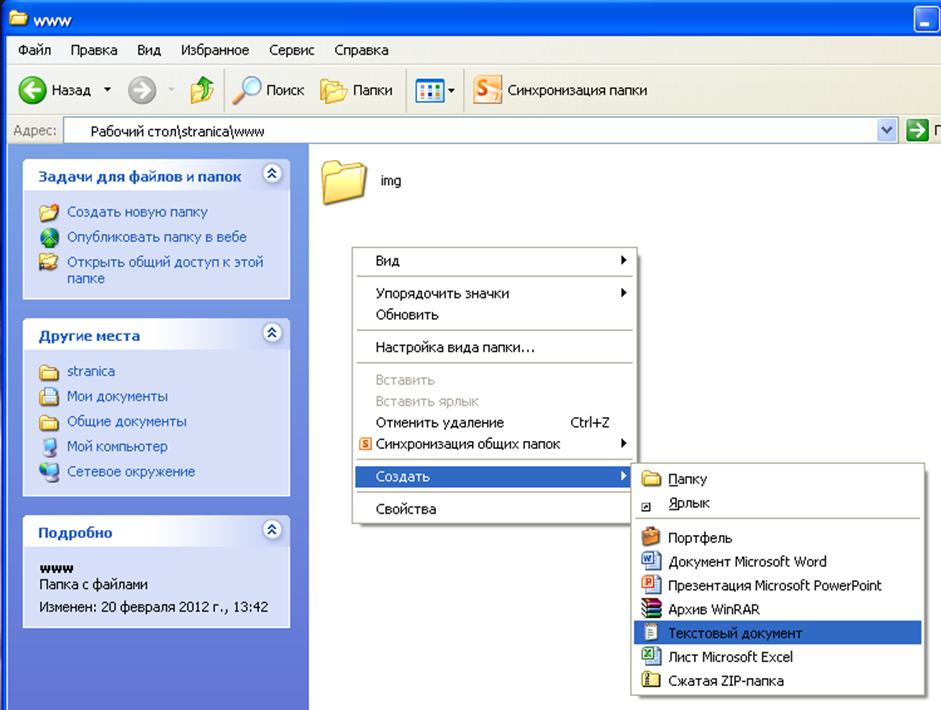Start folder synchronization from toolbar

click(561, 90)
